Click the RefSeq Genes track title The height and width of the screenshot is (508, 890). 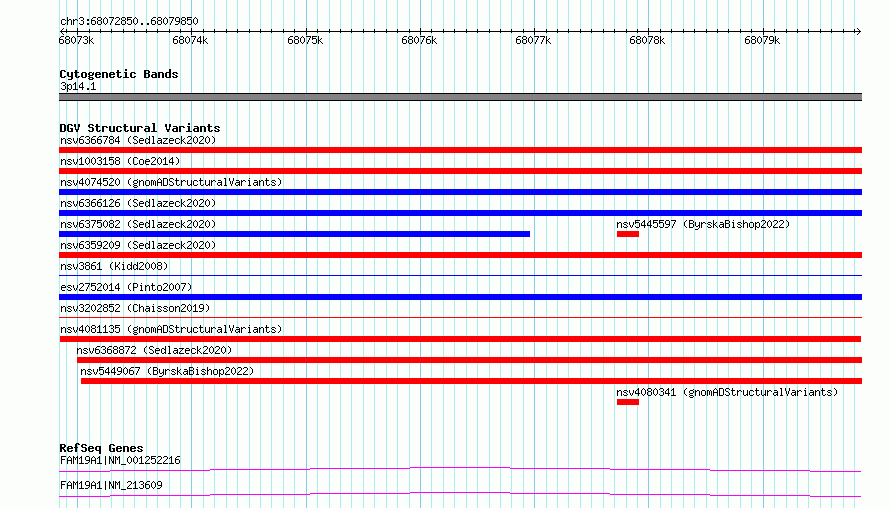(x=101, y=448)
